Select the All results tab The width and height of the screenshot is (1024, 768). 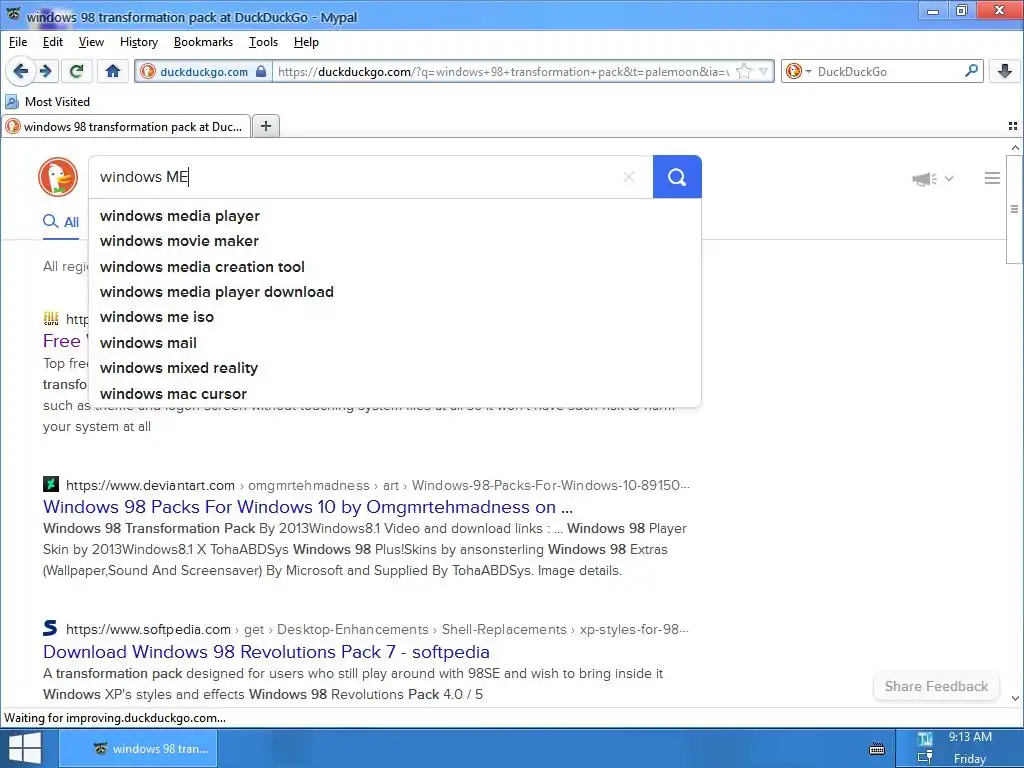[61, 222]
